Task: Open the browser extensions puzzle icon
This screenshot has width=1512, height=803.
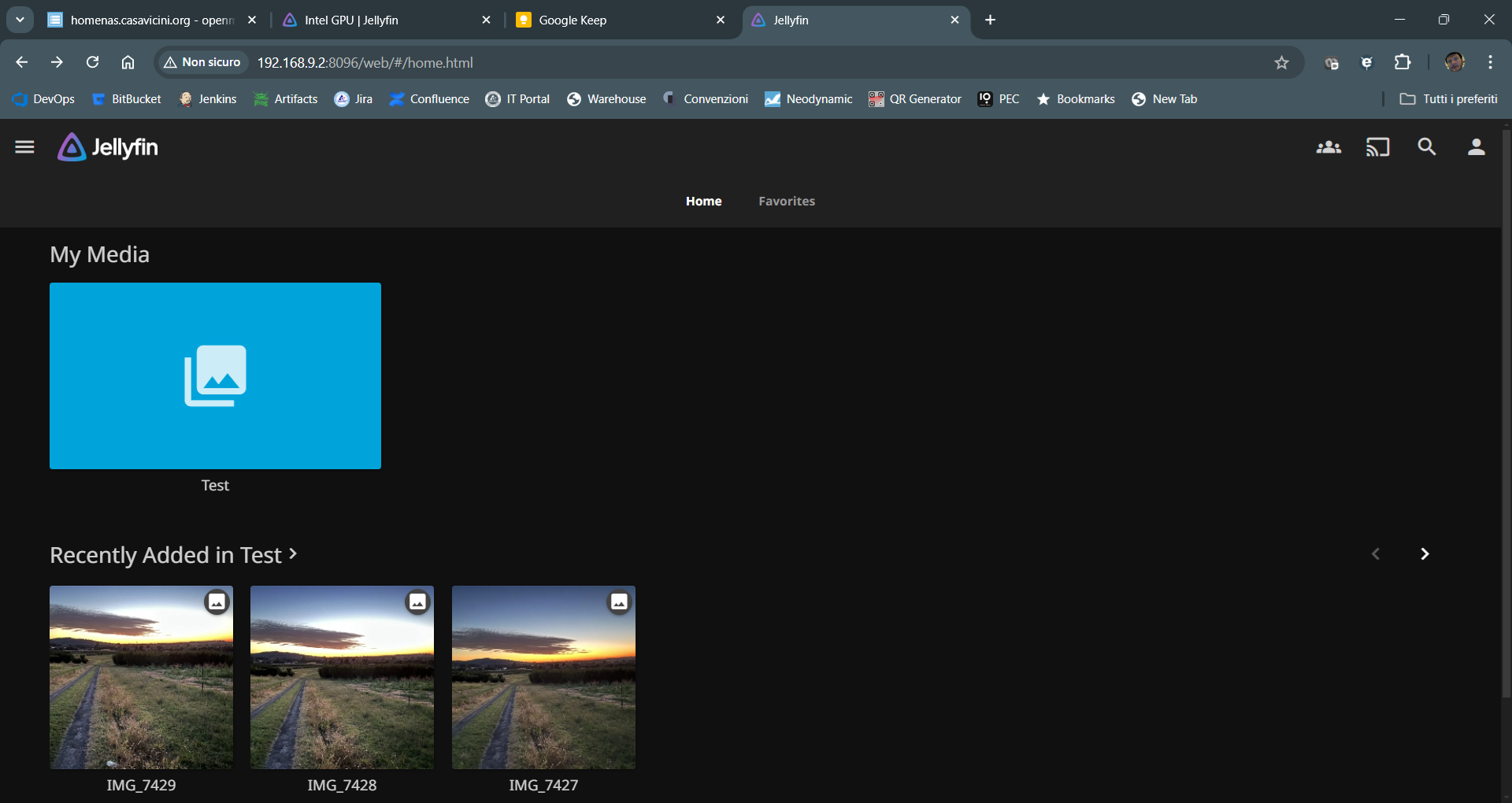Action: tap(1403, 63)
